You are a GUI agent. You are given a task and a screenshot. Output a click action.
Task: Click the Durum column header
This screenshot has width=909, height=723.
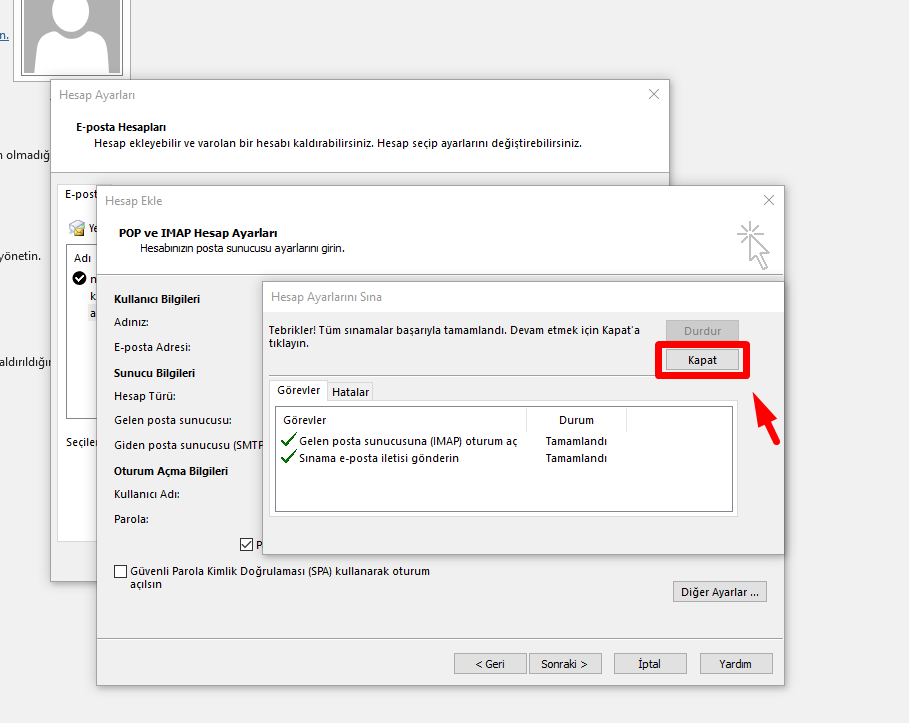[576, 420]
